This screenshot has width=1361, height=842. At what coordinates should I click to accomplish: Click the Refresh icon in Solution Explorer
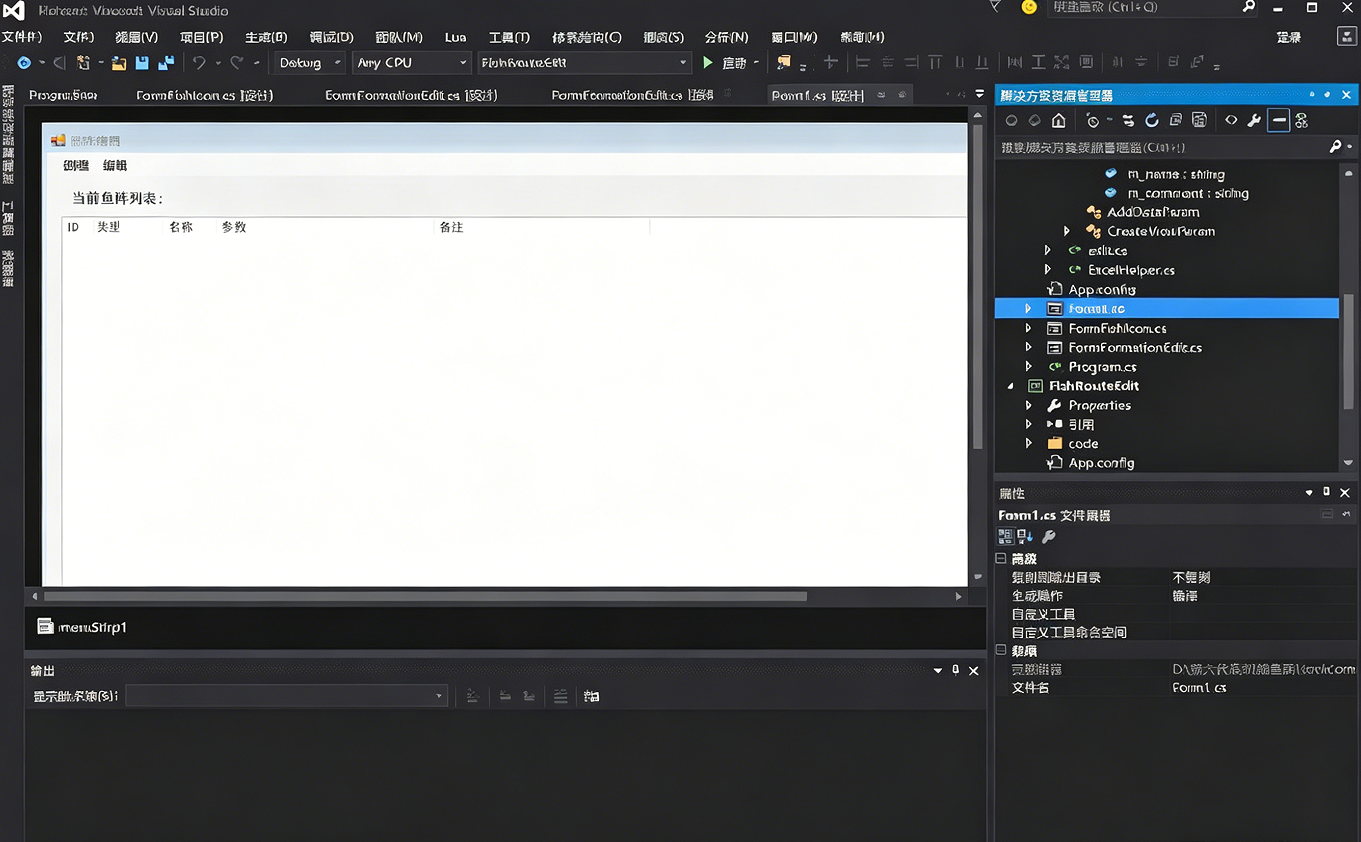pyautogui.click(x=1152, y=121)
